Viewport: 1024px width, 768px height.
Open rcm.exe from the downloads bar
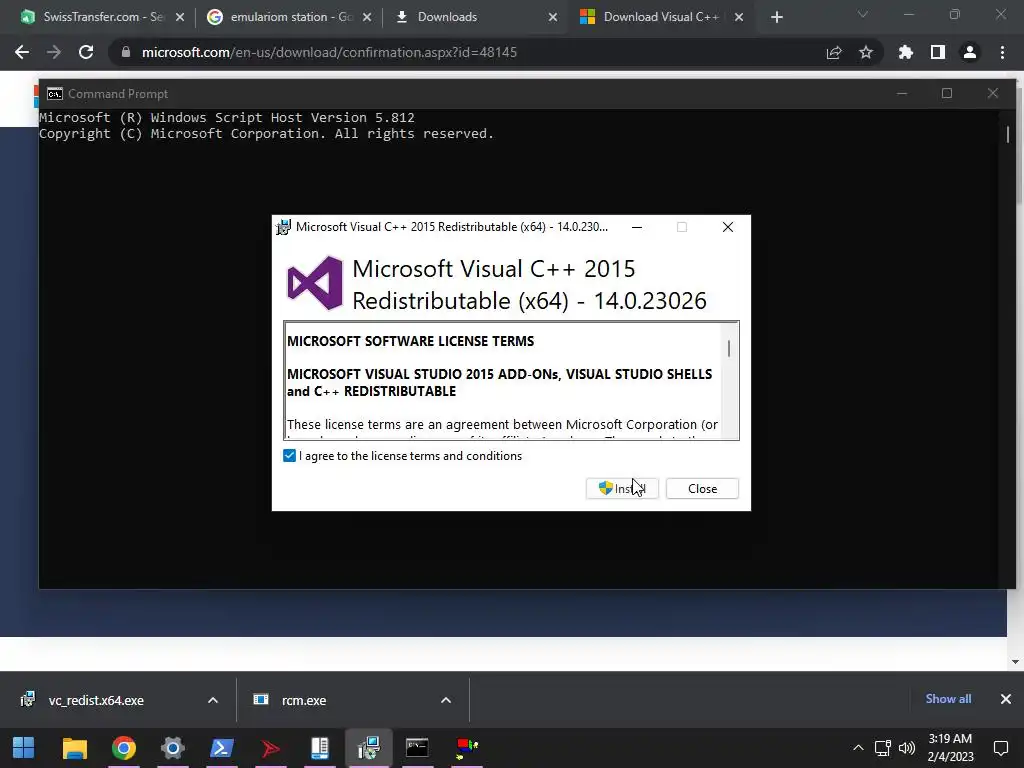304,700
